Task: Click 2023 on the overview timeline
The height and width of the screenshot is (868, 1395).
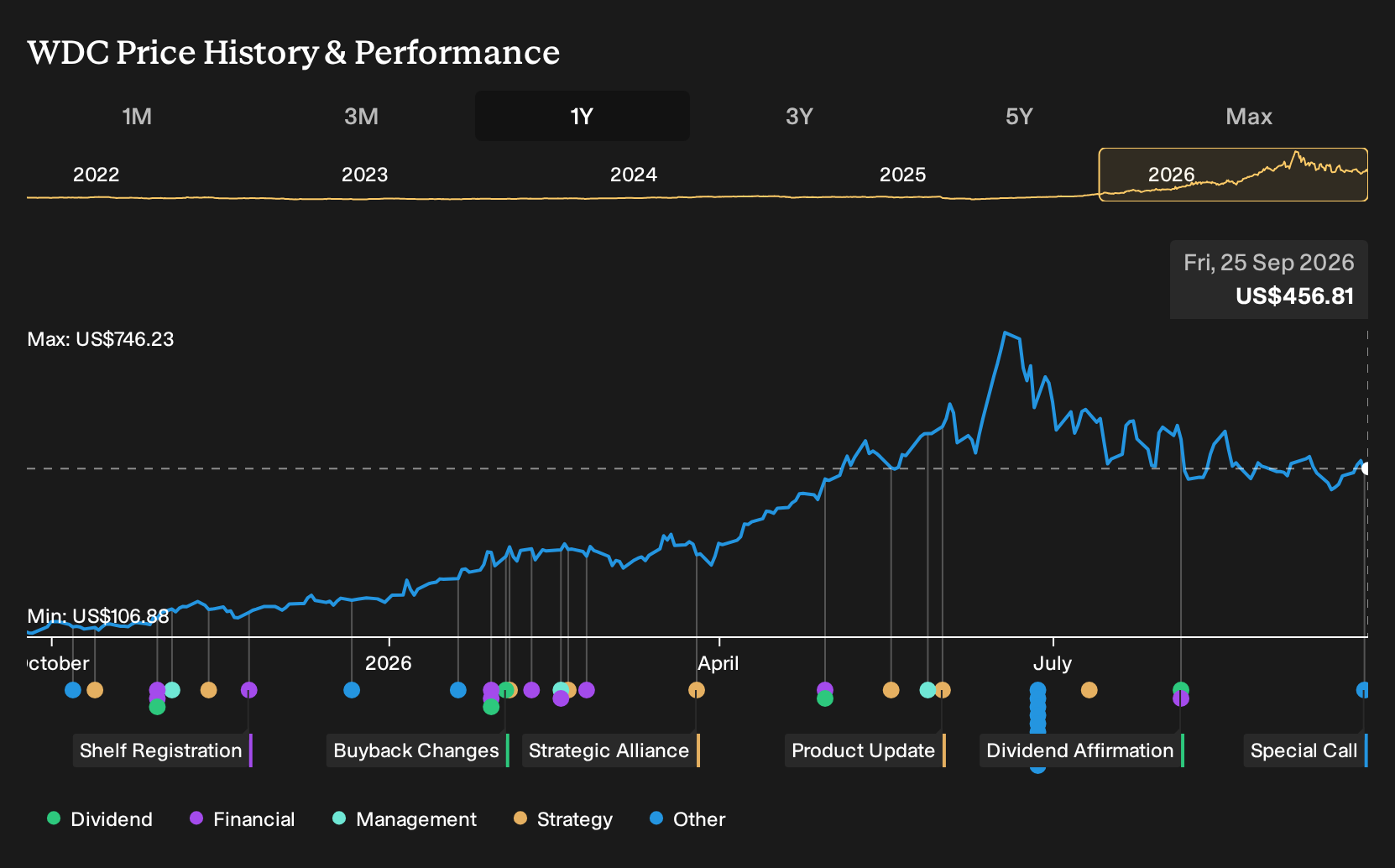Action: [x=364, y=175]
